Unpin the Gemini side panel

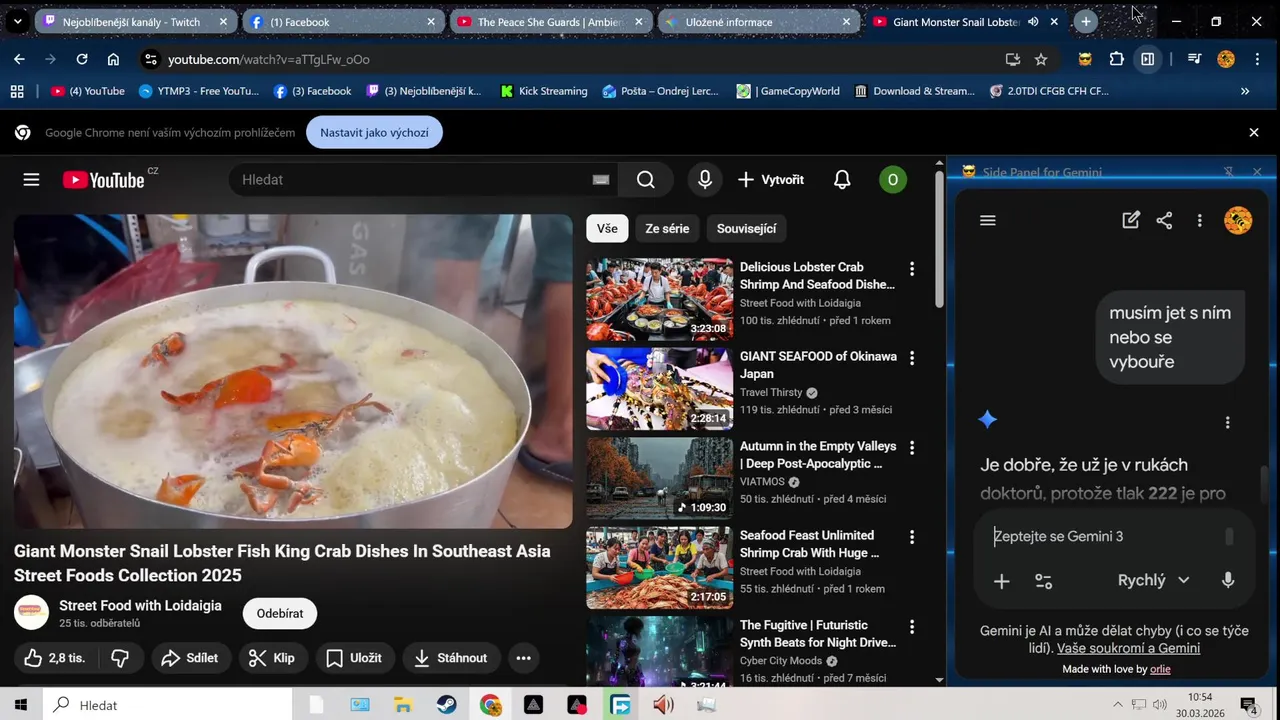pyautogui.click(x=1230, y=172)
